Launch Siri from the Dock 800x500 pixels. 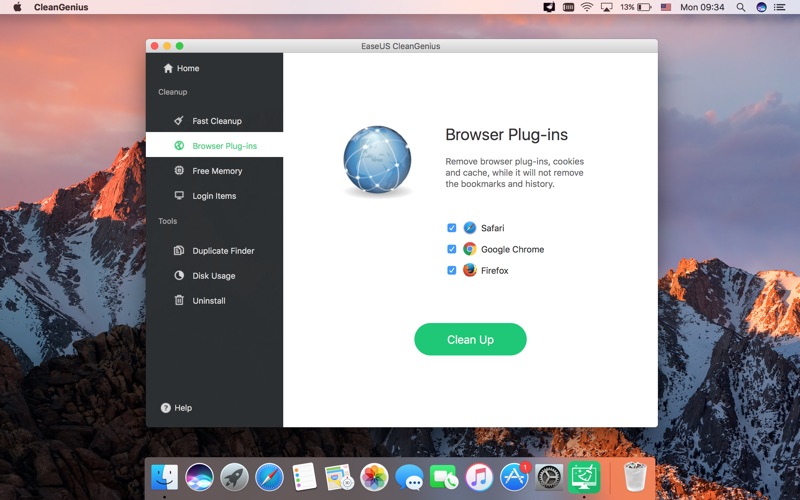(199, 478)
